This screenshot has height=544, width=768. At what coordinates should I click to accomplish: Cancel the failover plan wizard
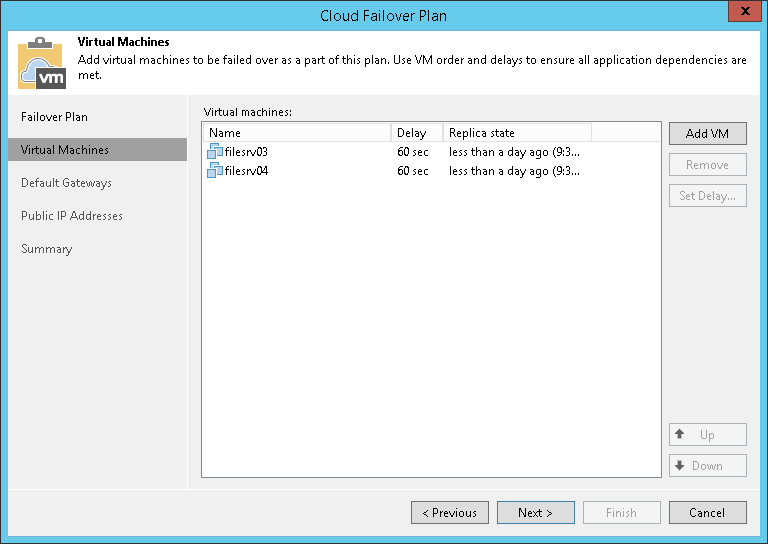(708, 513)
